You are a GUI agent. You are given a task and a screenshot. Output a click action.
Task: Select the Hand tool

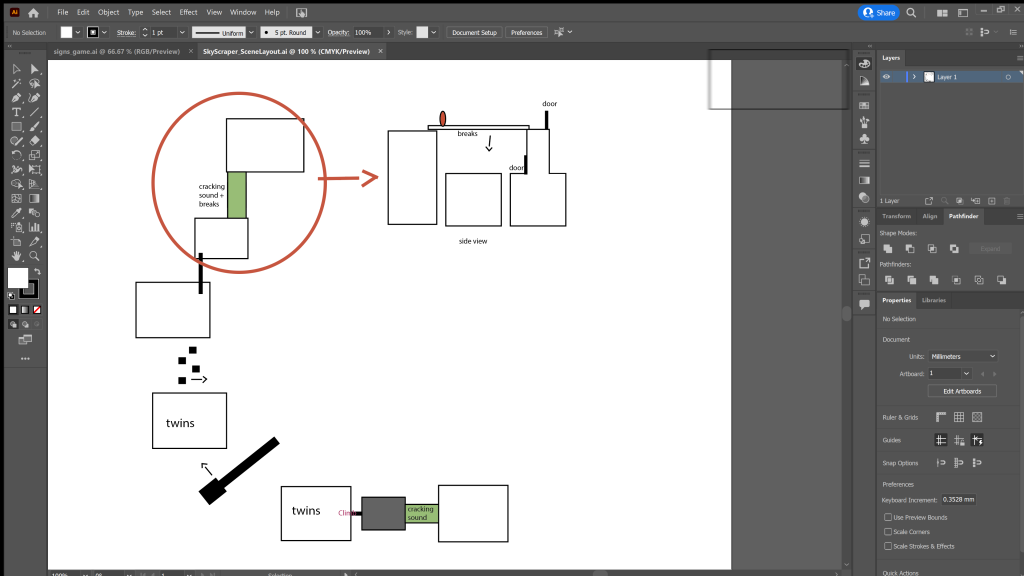click(16, 256)
